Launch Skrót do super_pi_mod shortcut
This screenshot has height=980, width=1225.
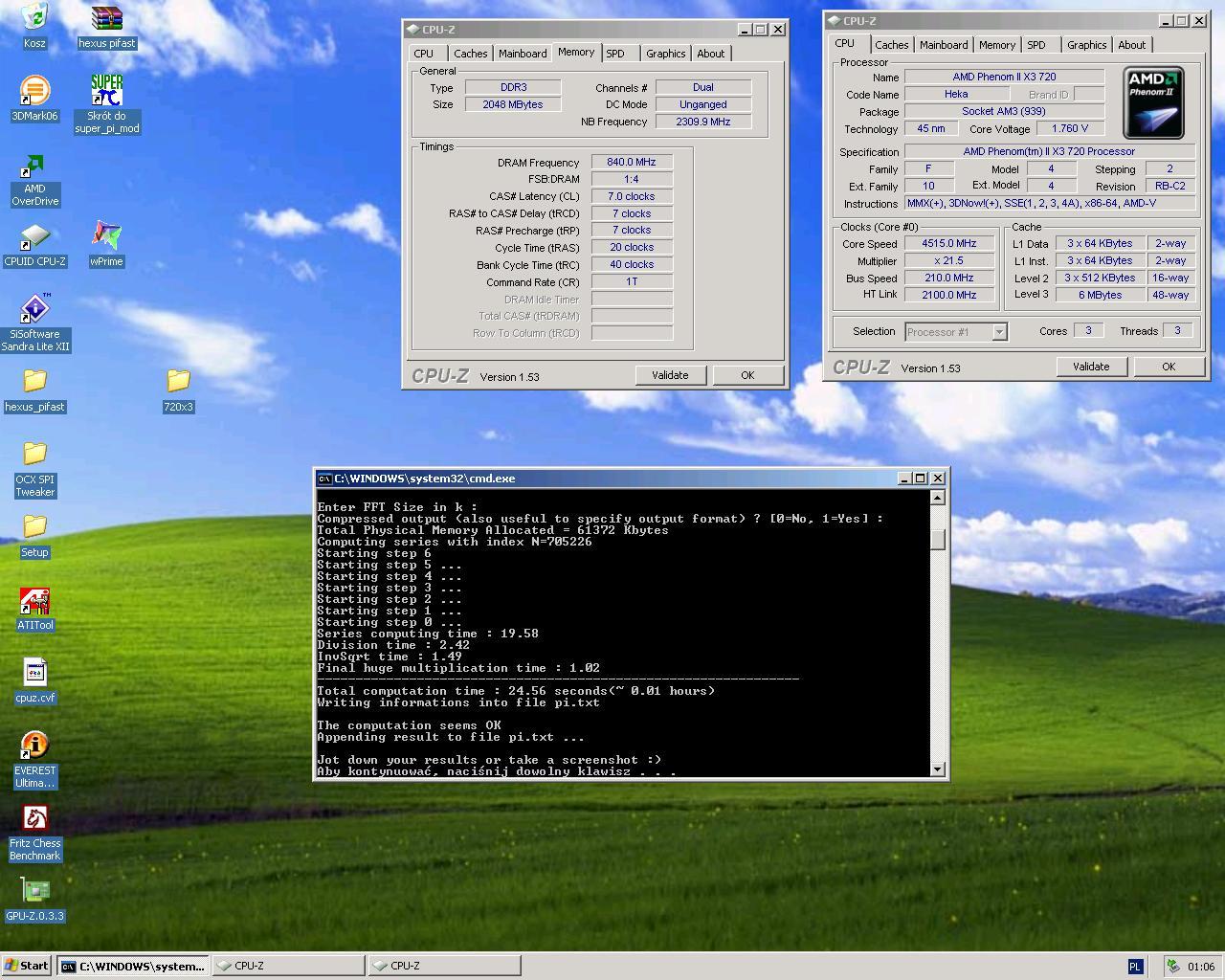pyautogui.click(x=107, y=90)
